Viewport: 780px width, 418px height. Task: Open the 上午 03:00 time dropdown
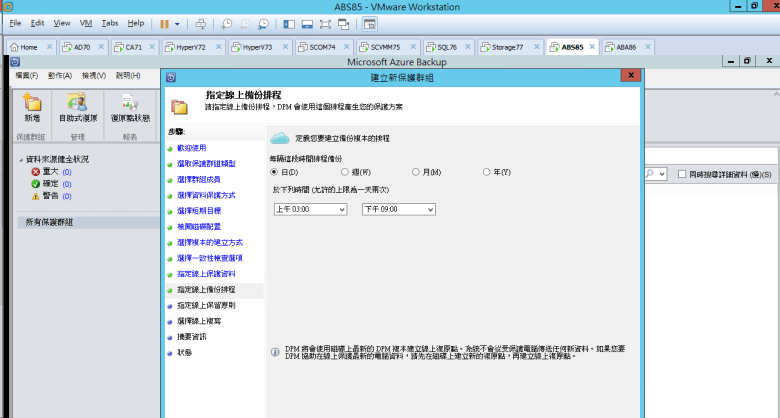(310, 209)
